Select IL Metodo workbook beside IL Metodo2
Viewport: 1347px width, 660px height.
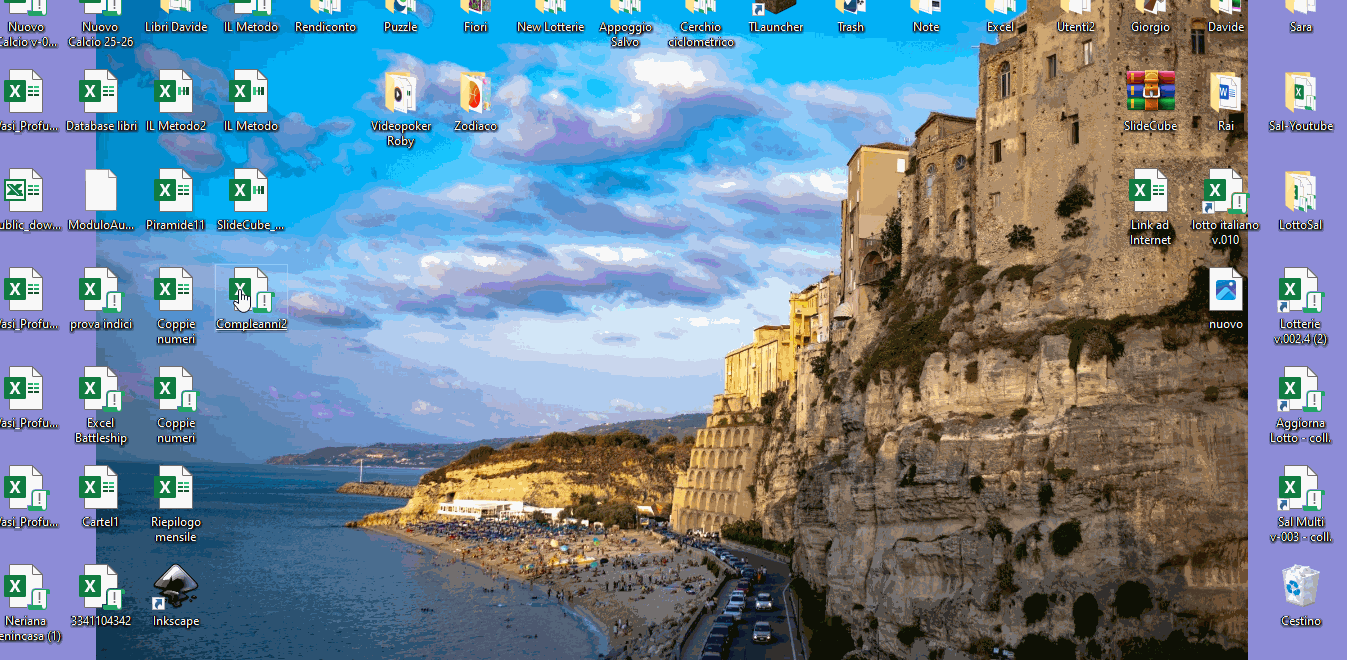tap(250, 92)
